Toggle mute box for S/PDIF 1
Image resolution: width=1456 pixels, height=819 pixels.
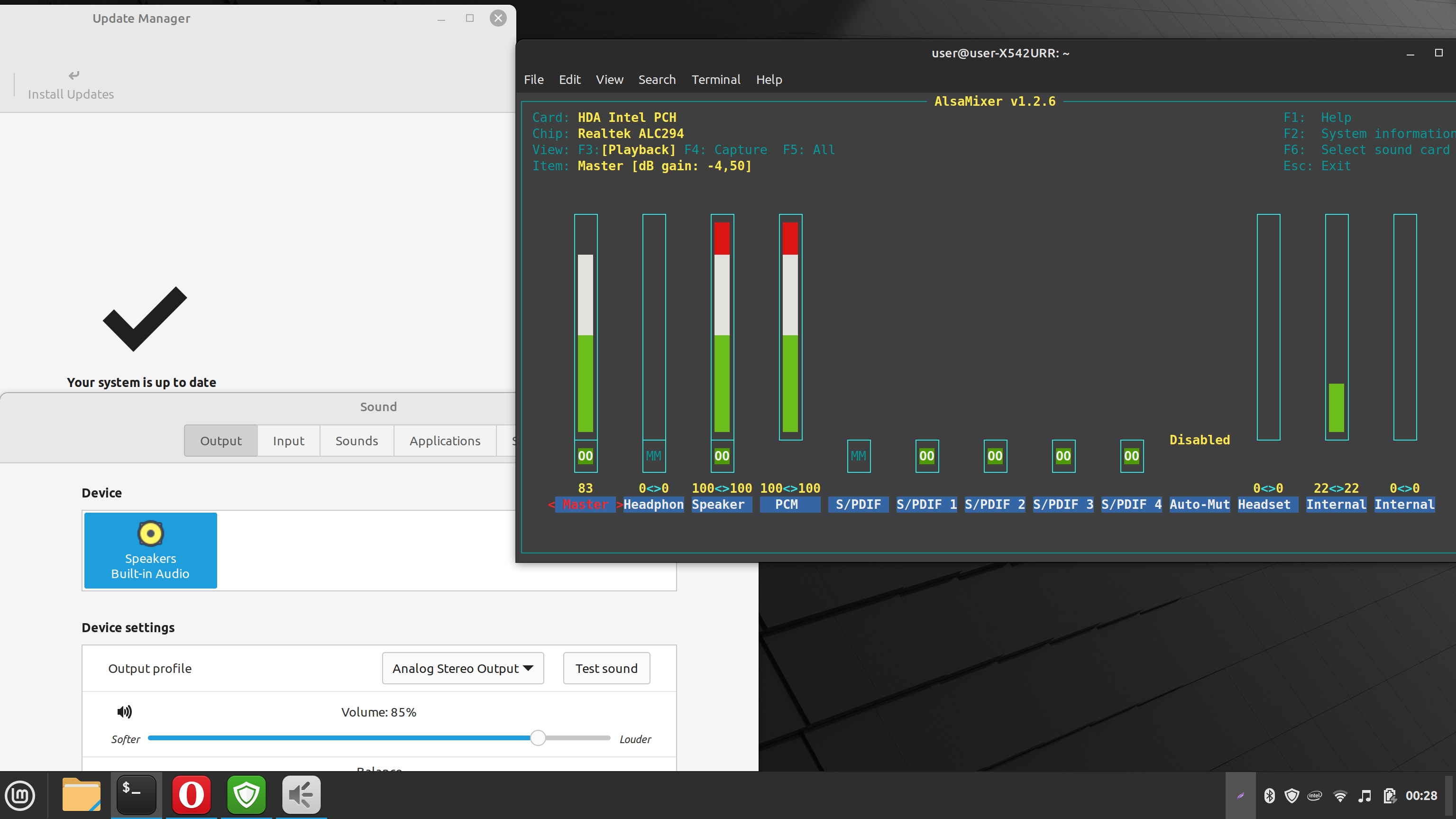pyautogui.click(x=927, y=456)
